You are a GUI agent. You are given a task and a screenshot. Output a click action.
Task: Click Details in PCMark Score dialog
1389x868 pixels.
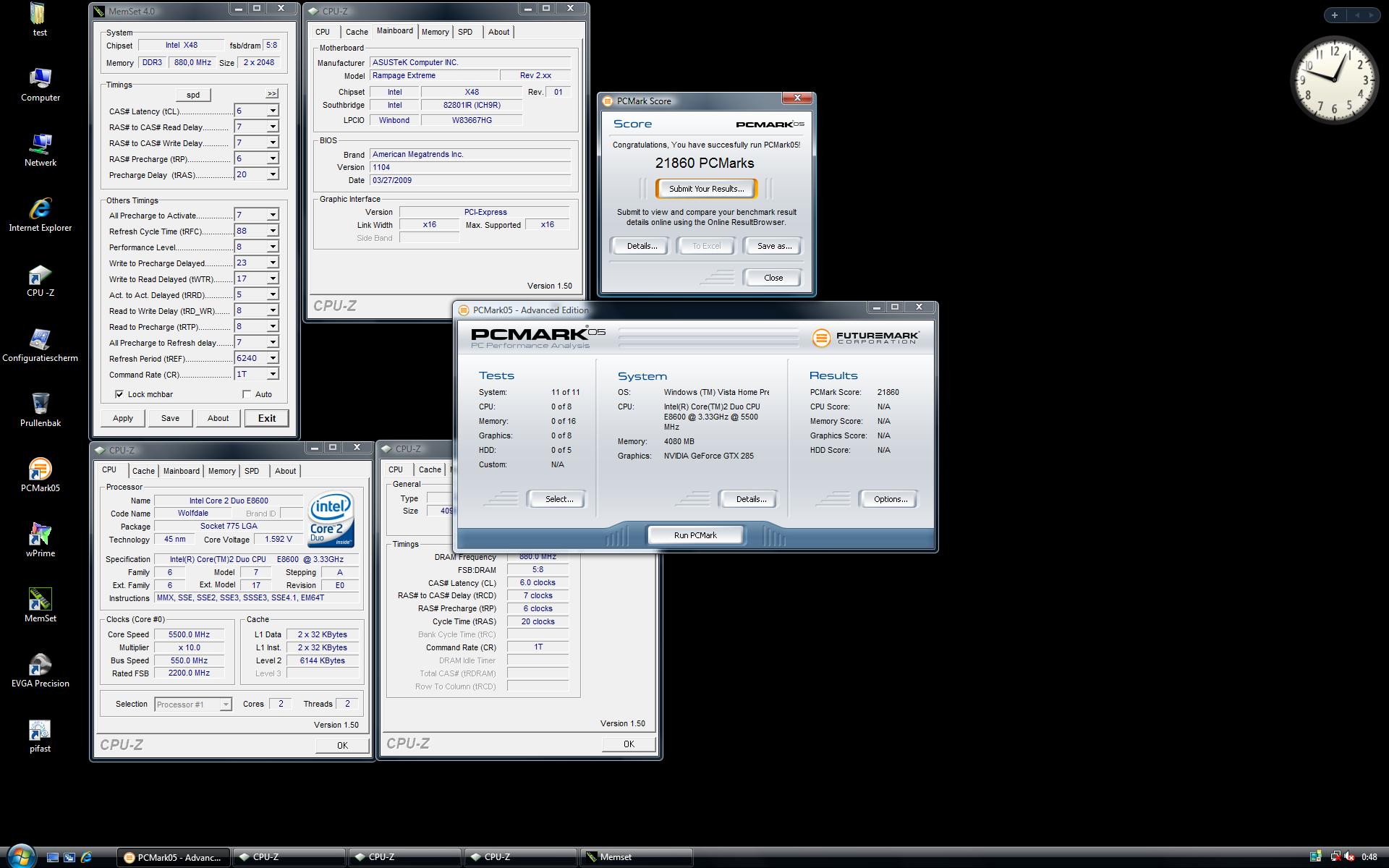coord(642,246)
